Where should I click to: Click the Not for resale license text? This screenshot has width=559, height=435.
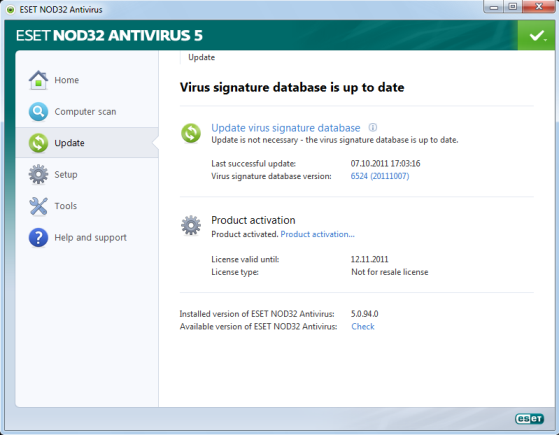[x=390, y=272]
